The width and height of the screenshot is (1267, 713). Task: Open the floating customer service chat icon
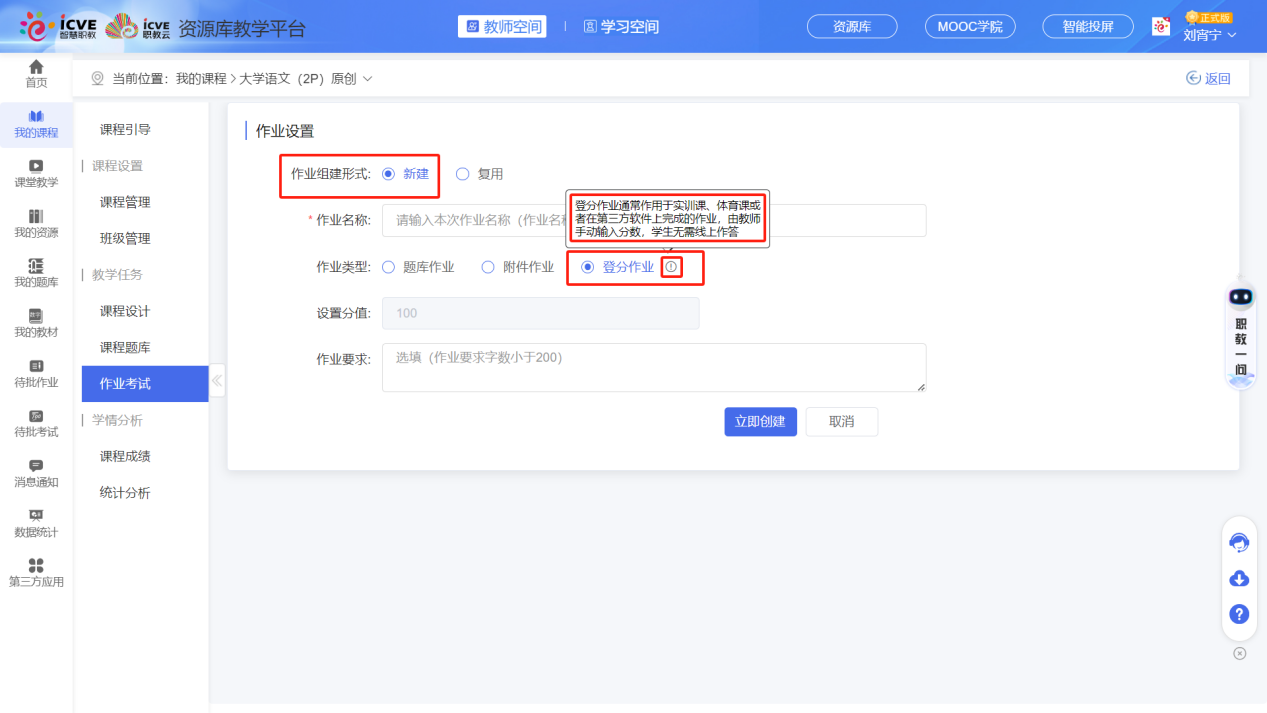coord(1239,542)
